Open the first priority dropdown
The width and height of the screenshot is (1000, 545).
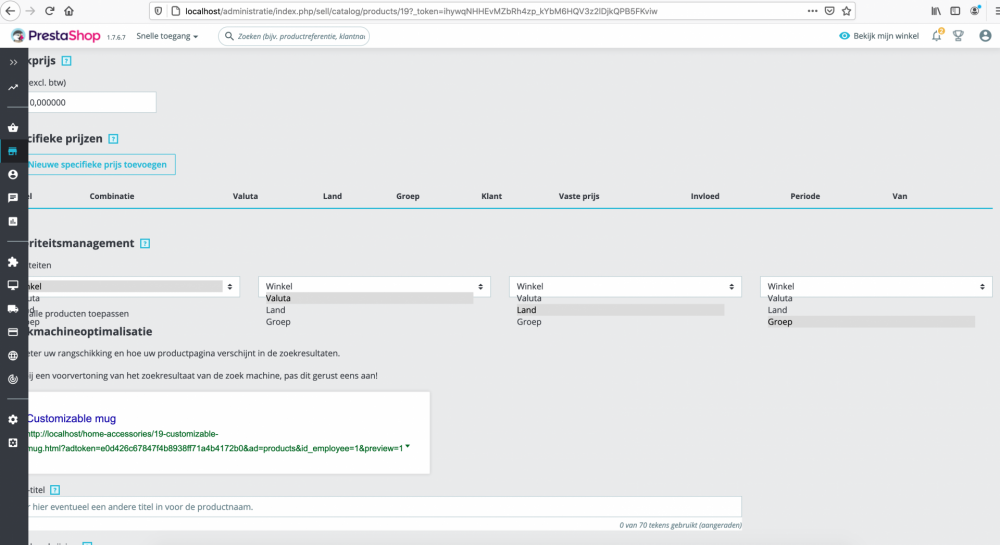133,287
